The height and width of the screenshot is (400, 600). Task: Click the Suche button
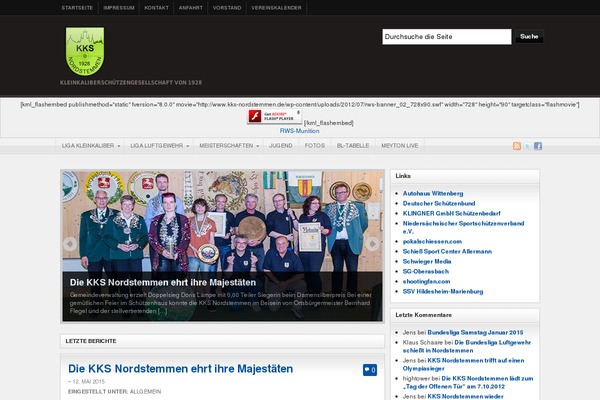[x=529, y=37]
